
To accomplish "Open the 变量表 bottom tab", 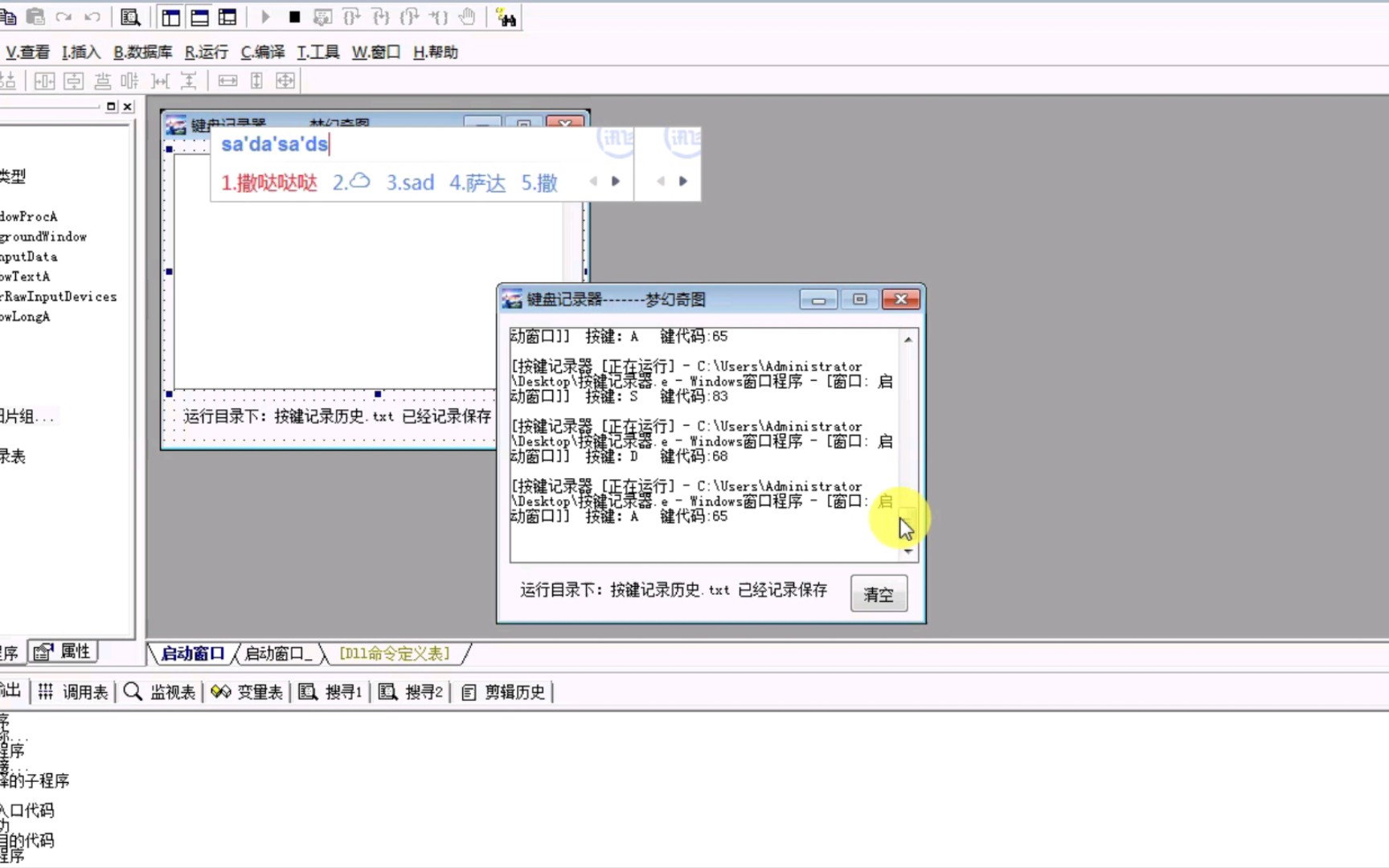I will 247,692.
